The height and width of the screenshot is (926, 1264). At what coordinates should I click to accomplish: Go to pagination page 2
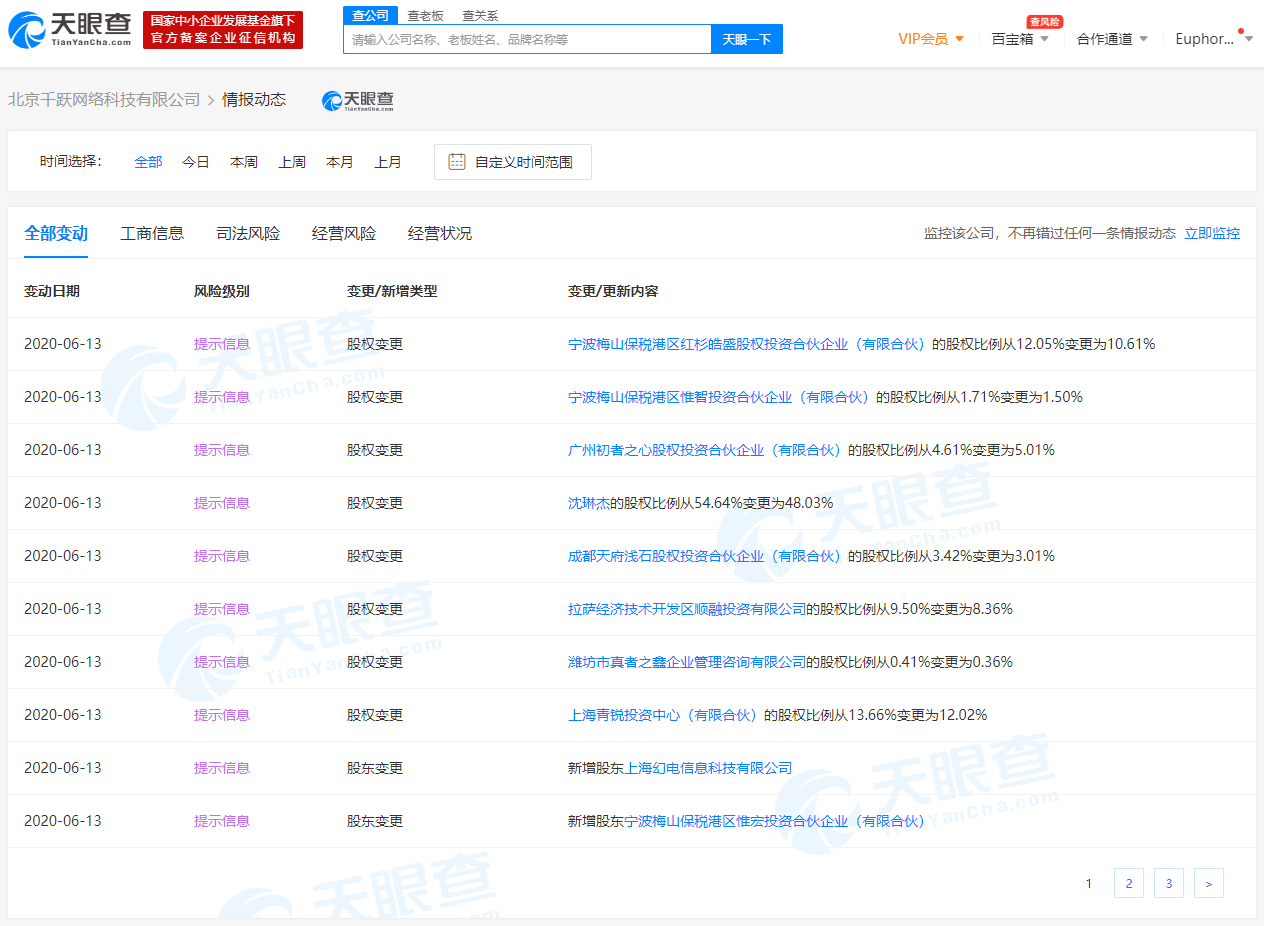tap(1128, 883)
